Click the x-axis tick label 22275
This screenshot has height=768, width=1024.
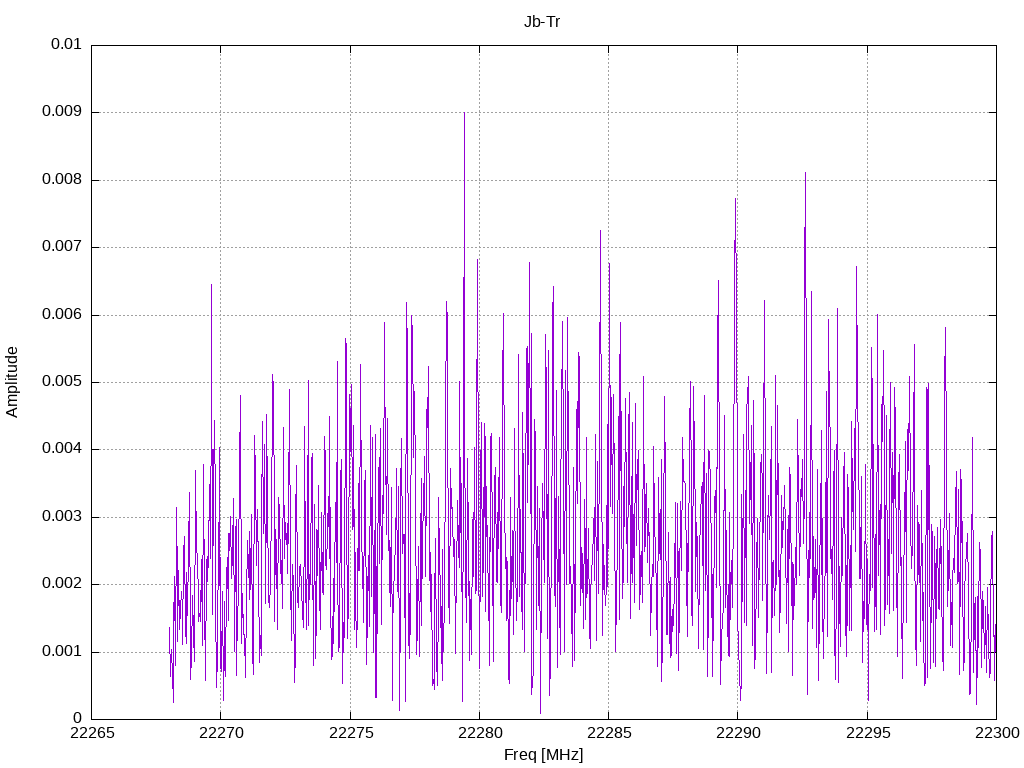[350, 733]
